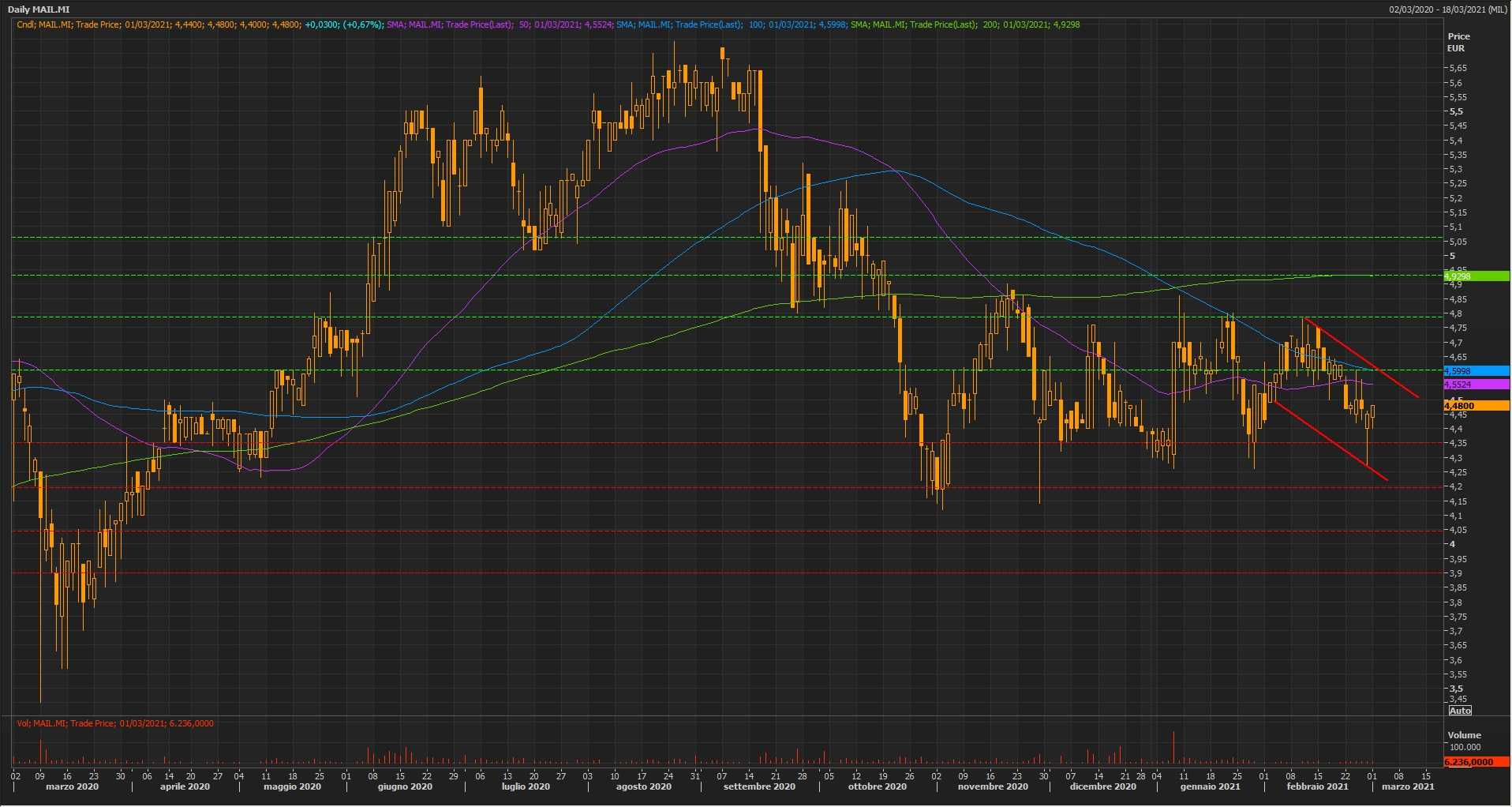Screen dimensions: 1512x807
Task: Click settembre 2020 on the time axis
Action: click(758, 786)
